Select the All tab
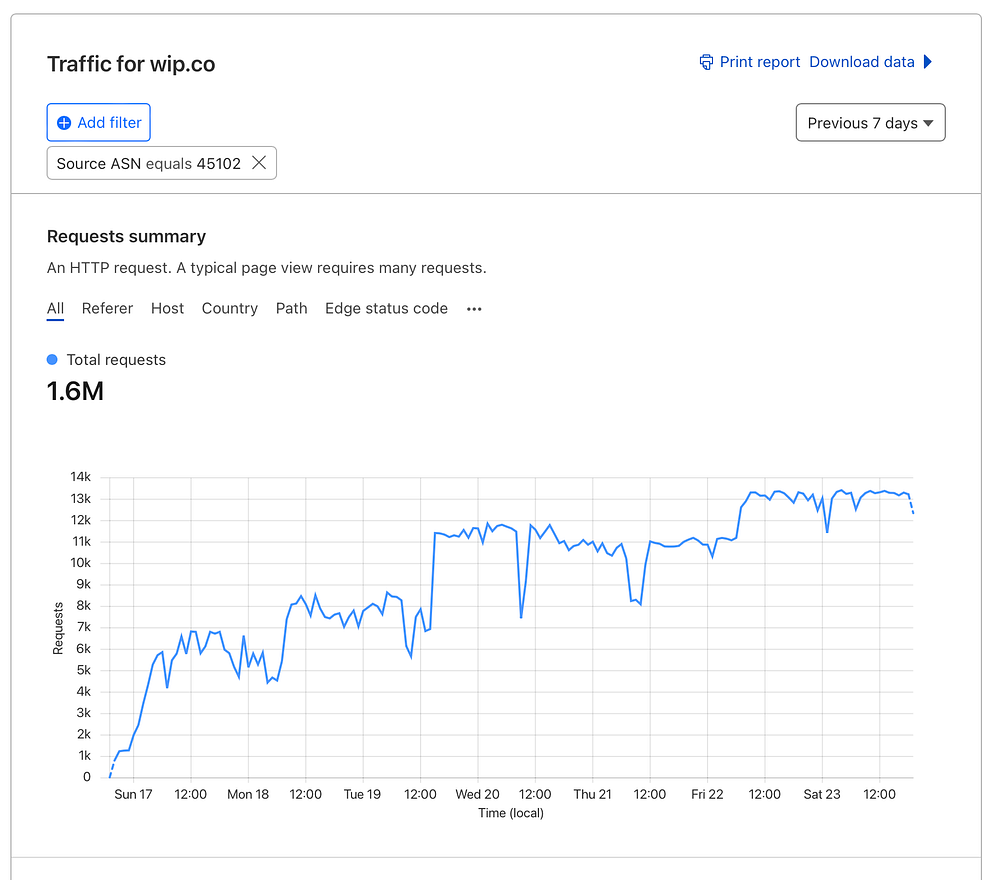The image size is (1000, 880). (55, 309)
